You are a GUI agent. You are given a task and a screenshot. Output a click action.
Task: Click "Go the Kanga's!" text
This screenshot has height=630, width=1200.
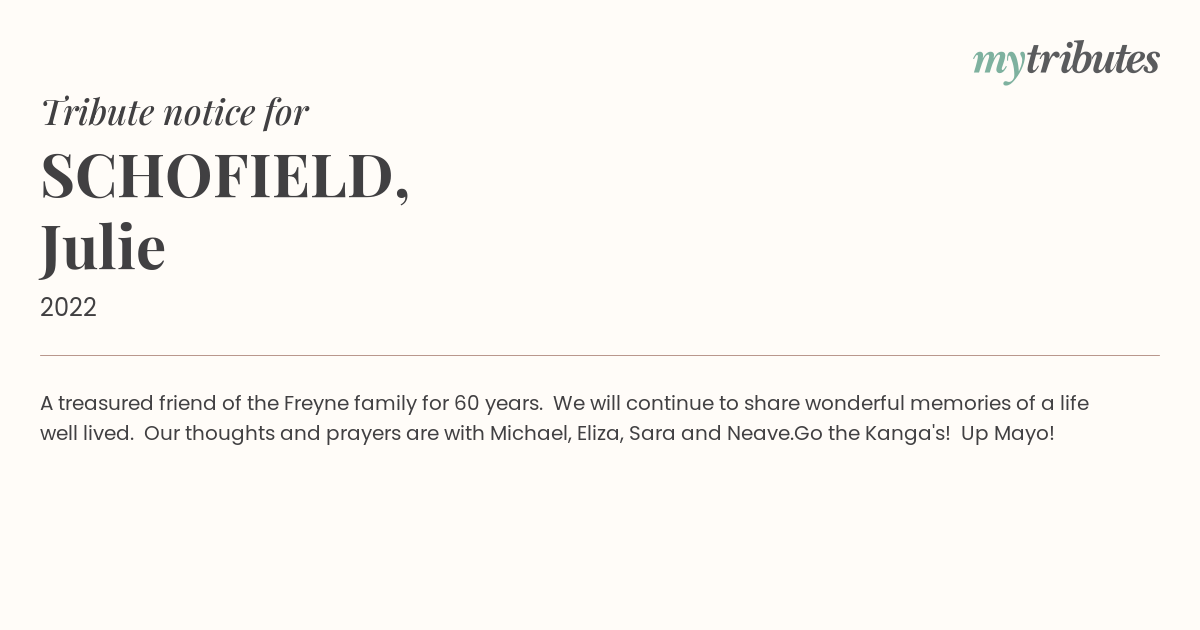pyautogui.click(x=872, y=433)
